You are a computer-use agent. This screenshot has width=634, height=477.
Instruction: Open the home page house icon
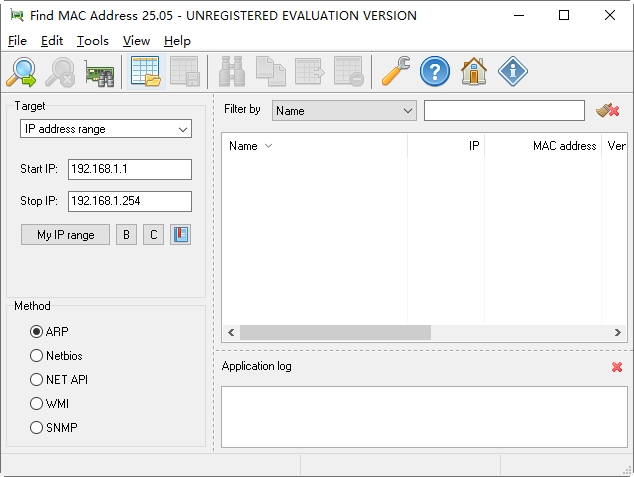pos(473,72)
